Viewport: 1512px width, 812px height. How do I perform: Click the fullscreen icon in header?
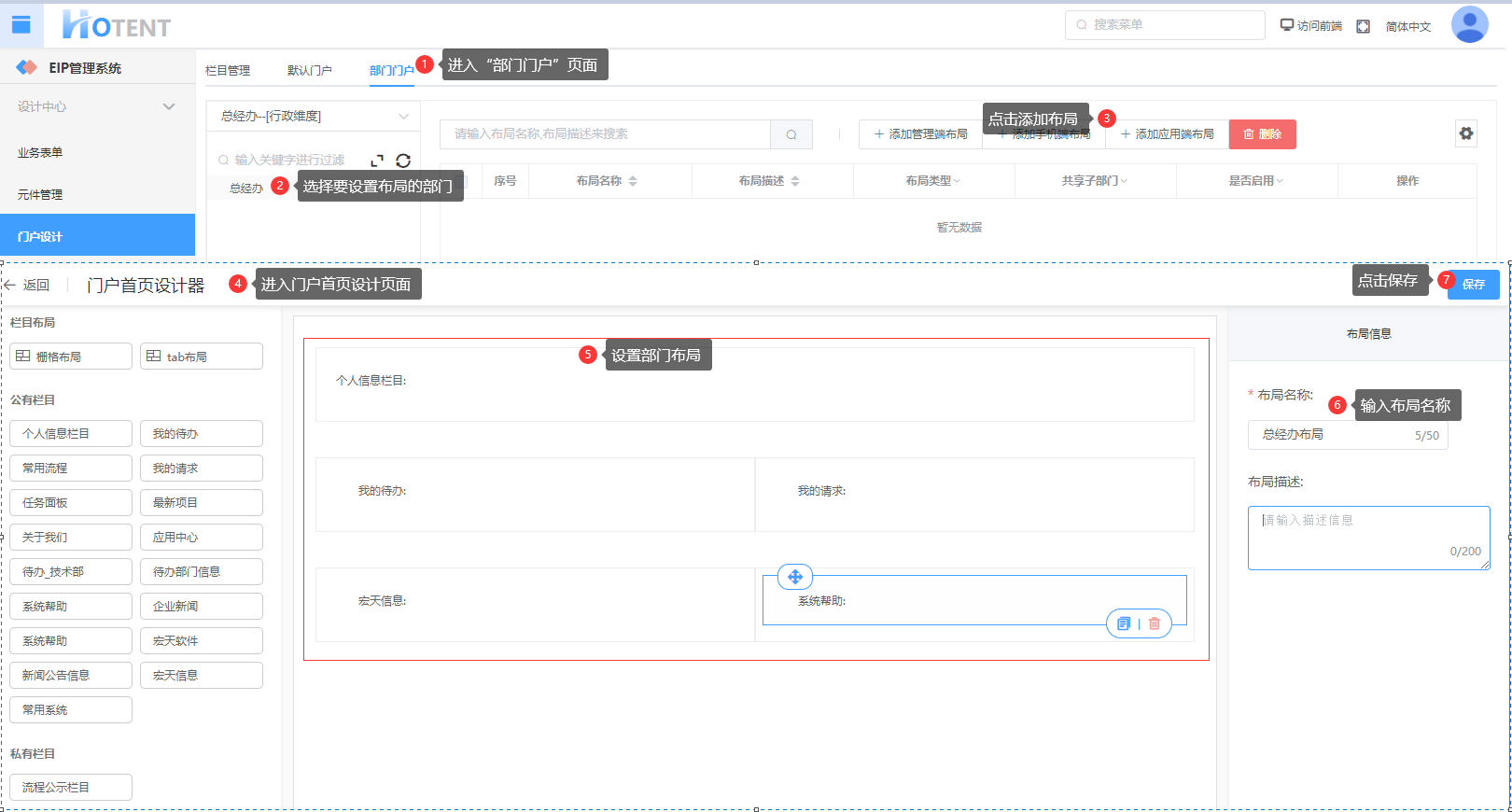pyautogui.click(x=1363, y=26)
